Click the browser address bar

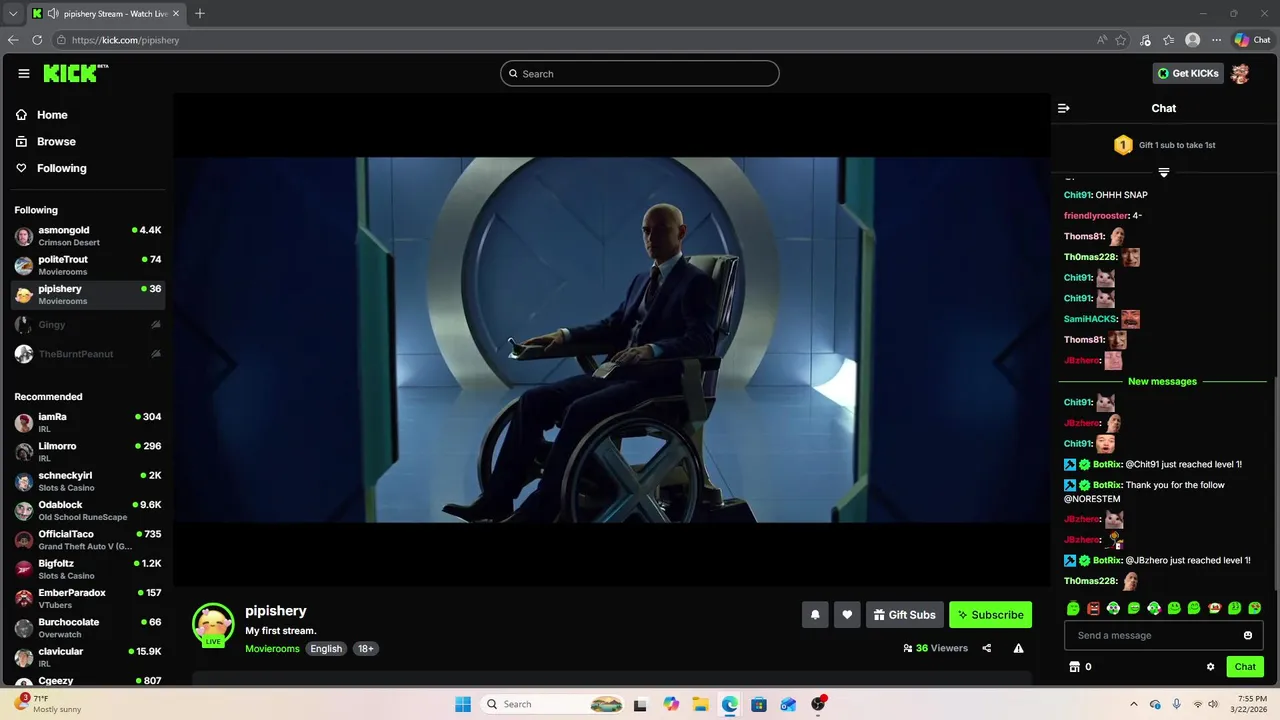(570, 40)
